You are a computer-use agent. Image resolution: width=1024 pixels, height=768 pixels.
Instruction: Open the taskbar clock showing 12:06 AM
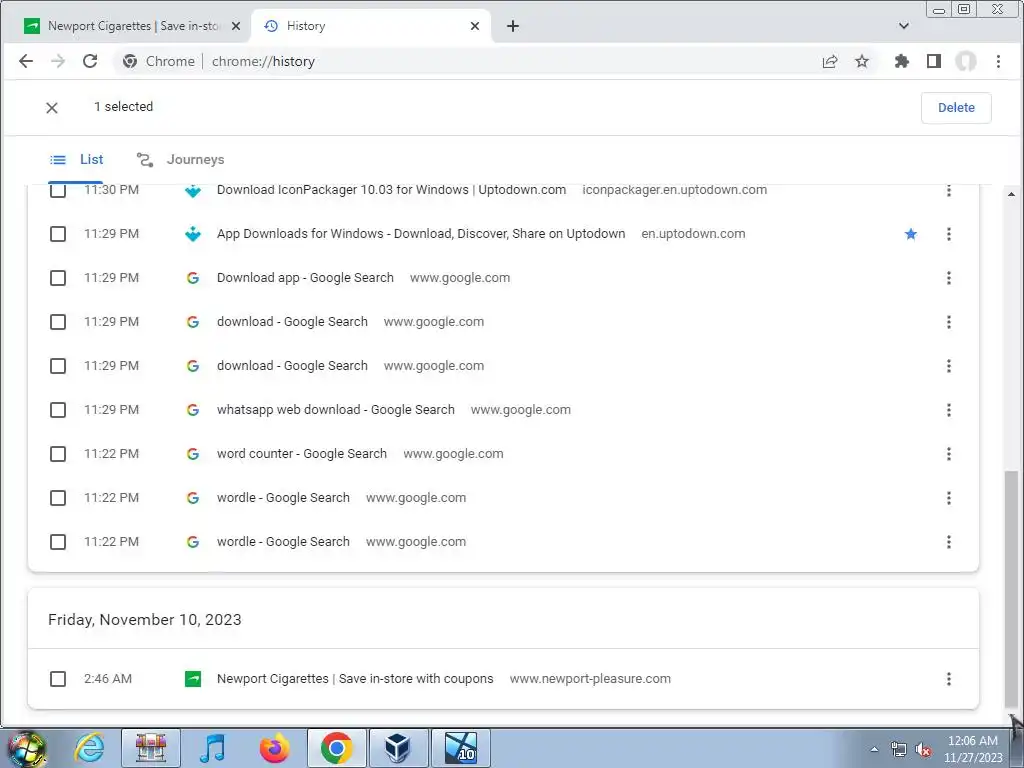(x=973, y=749)
